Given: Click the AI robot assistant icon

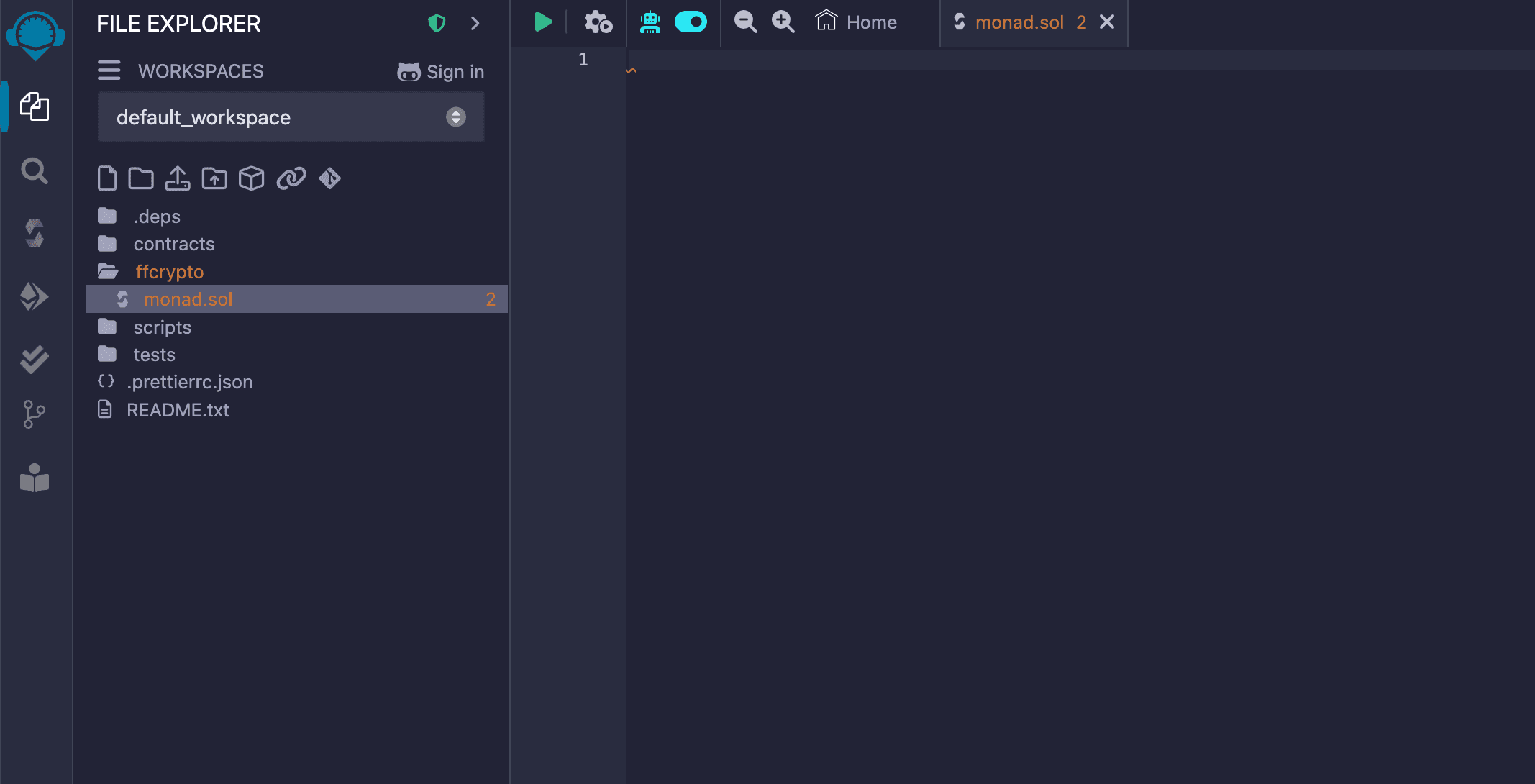Looking at the screenshot, I should (x=650, y=22).
